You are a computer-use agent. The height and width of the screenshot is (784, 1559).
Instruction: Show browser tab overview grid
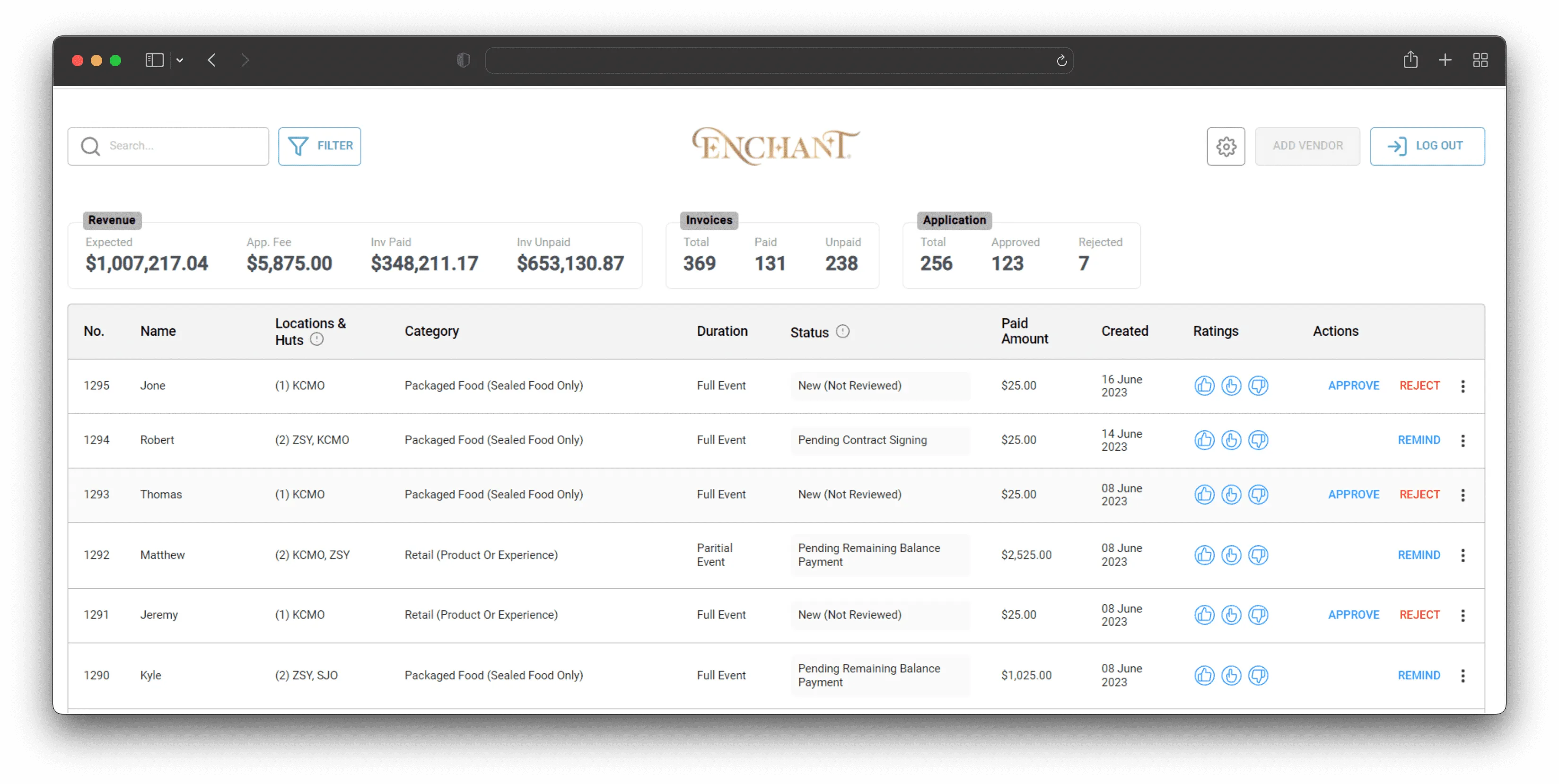click(x=1480, y=60)
